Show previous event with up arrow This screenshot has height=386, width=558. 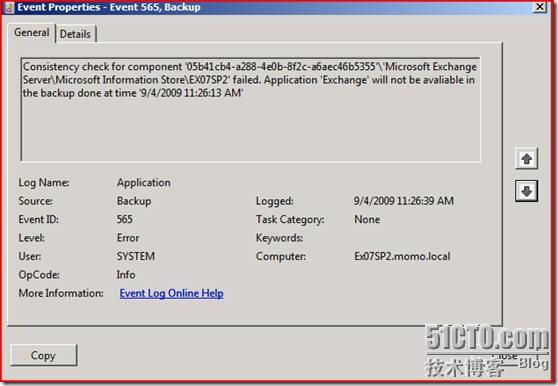click(x=527, y=159)
